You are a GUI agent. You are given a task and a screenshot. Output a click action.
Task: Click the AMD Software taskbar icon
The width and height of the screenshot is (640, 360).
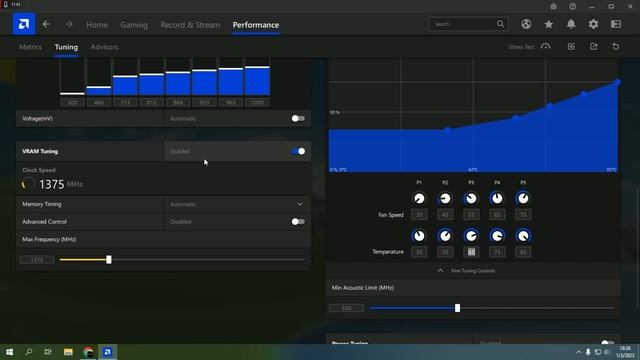107,352
